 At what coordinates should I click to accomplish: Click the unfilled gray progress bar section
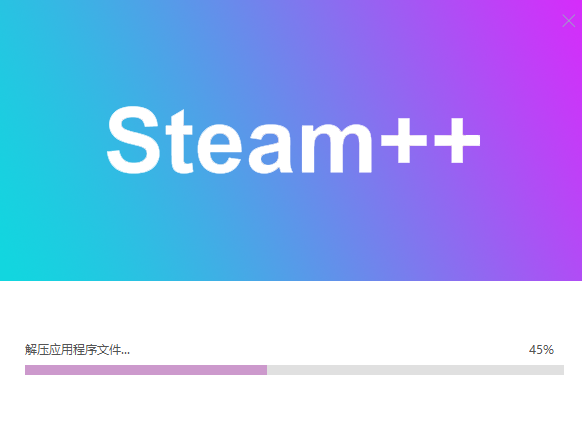415,370
